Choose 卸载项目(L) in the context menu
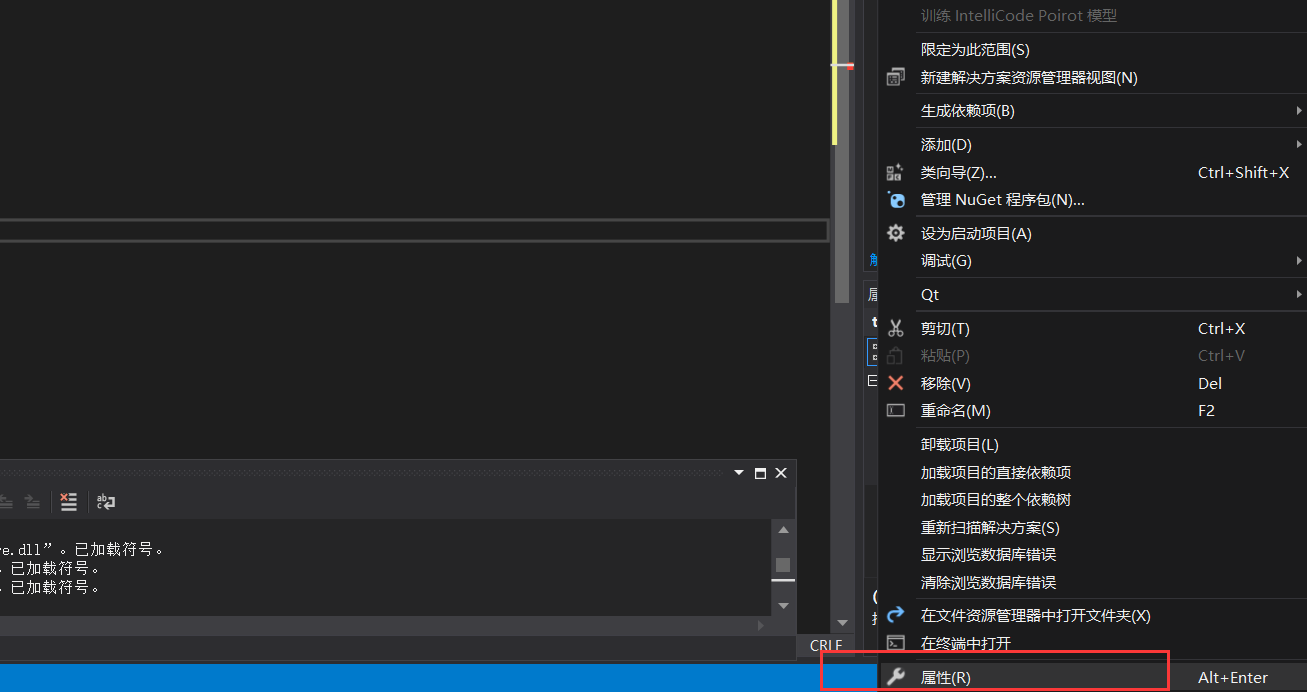This screenshot has width=1307, height=692. 959,445
